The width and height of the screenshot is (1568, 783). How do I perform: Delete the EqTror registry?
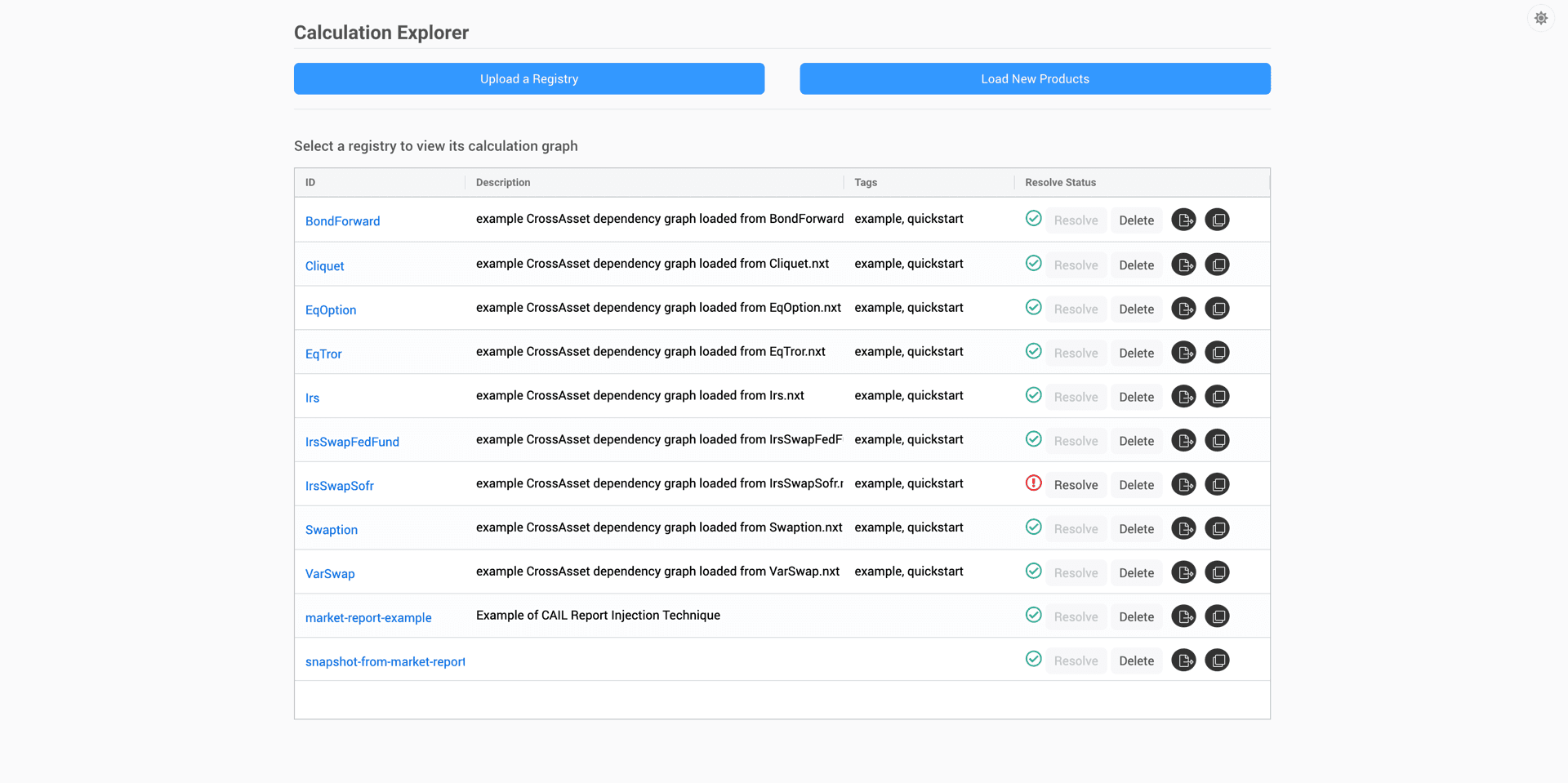point(1136,352)
